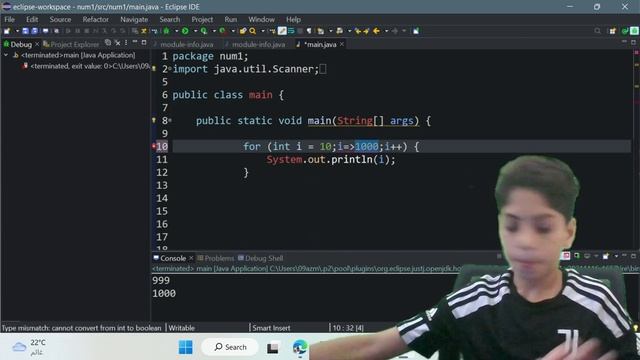Click the Run Last Tool external tools icon

coord(222,31)
